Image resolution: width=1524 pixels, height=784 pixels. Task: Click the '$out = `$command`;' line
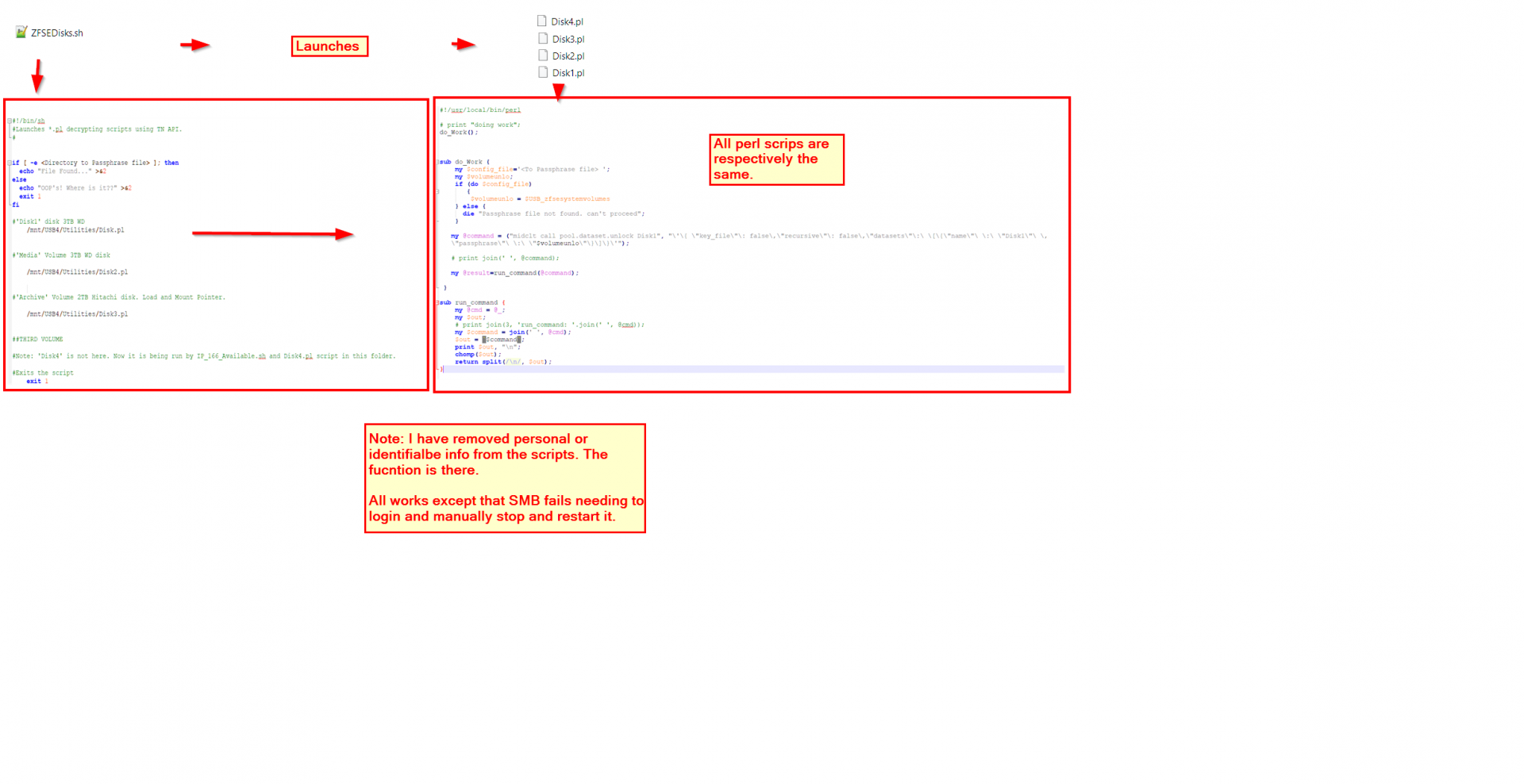(x=490, y=340)
